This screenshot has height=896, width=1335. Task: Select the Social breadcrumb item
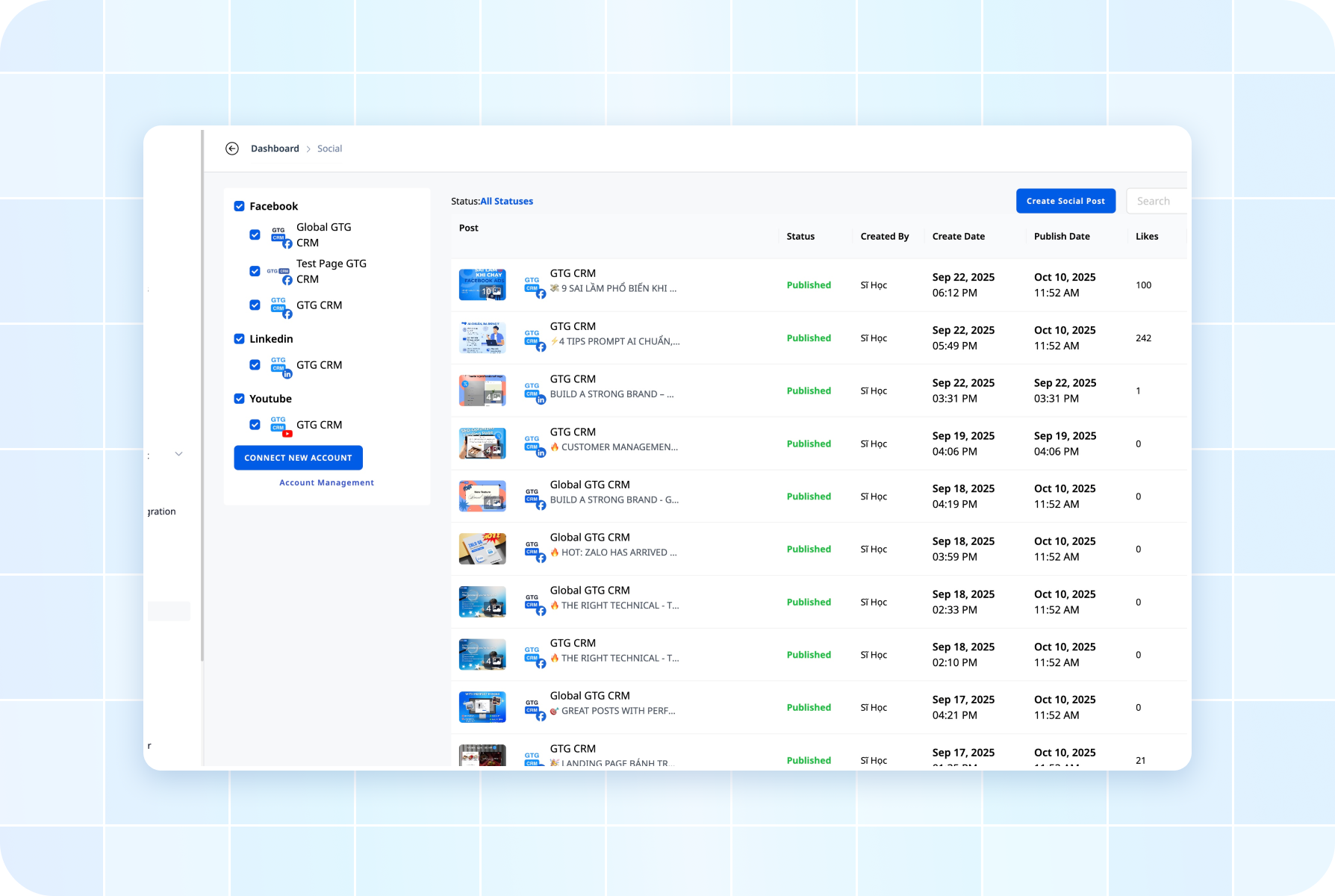point(329,149)
